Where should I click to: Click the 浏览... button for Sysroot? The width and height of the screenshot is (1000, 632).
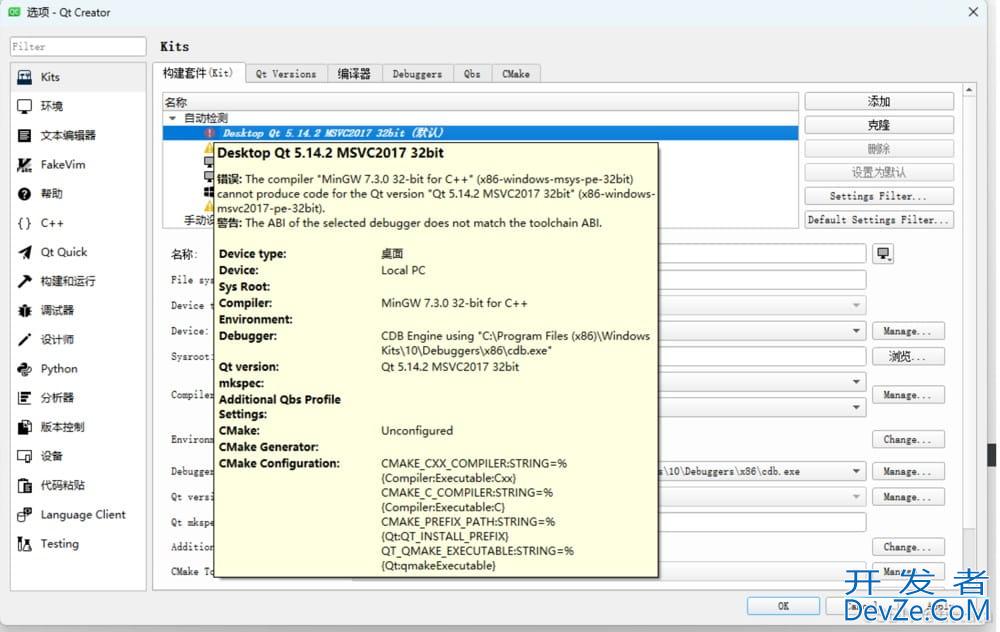(908, 356)
